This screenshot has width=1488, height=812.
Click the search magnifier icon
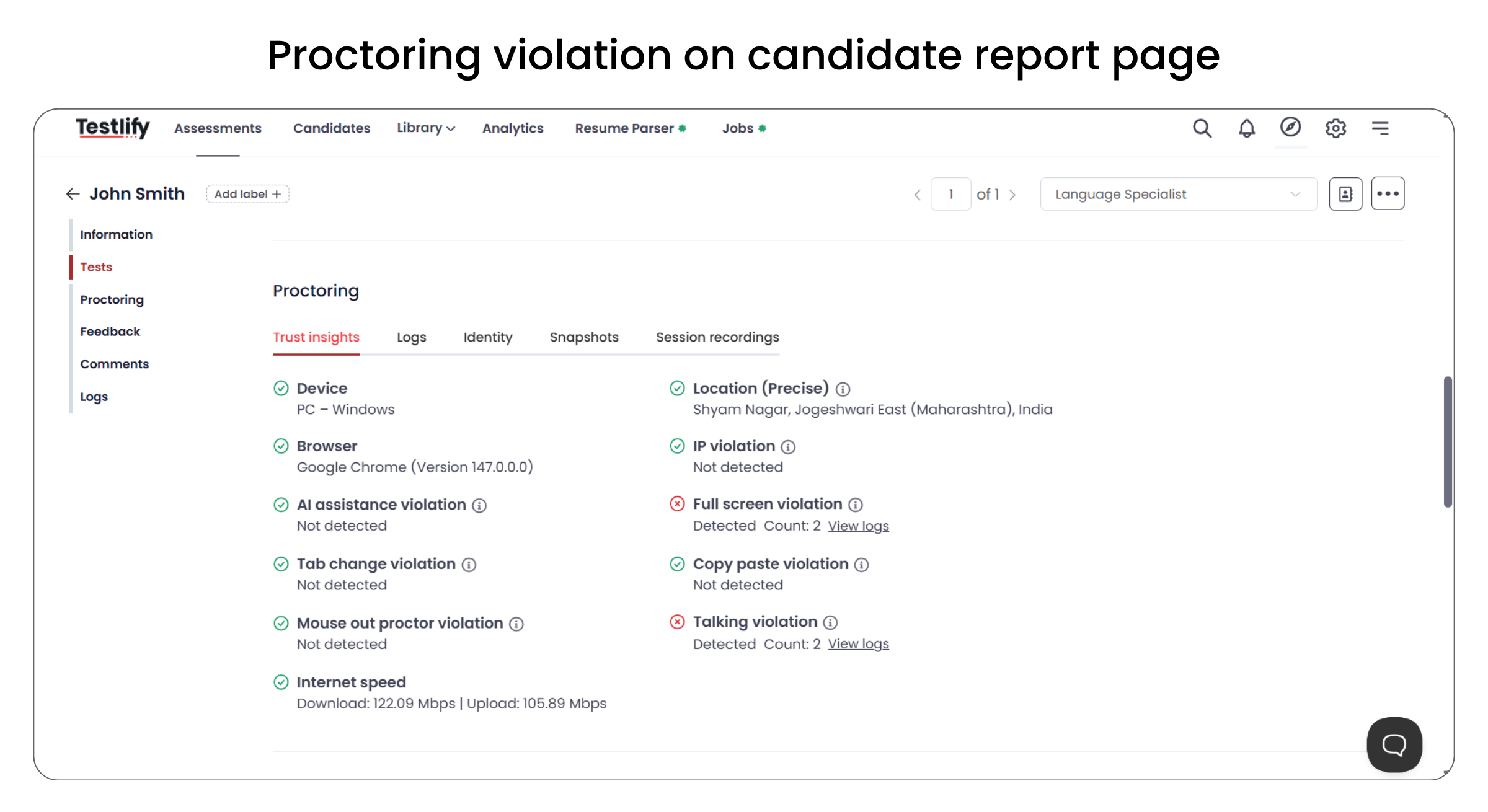click(1202, 128)
